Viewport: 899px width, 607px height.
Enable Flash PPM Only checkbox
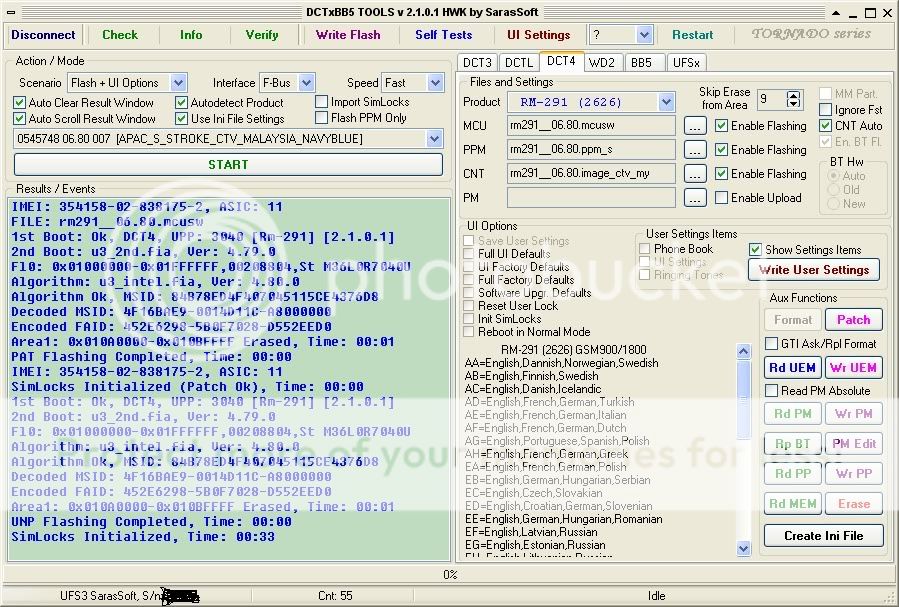(322, 118)
